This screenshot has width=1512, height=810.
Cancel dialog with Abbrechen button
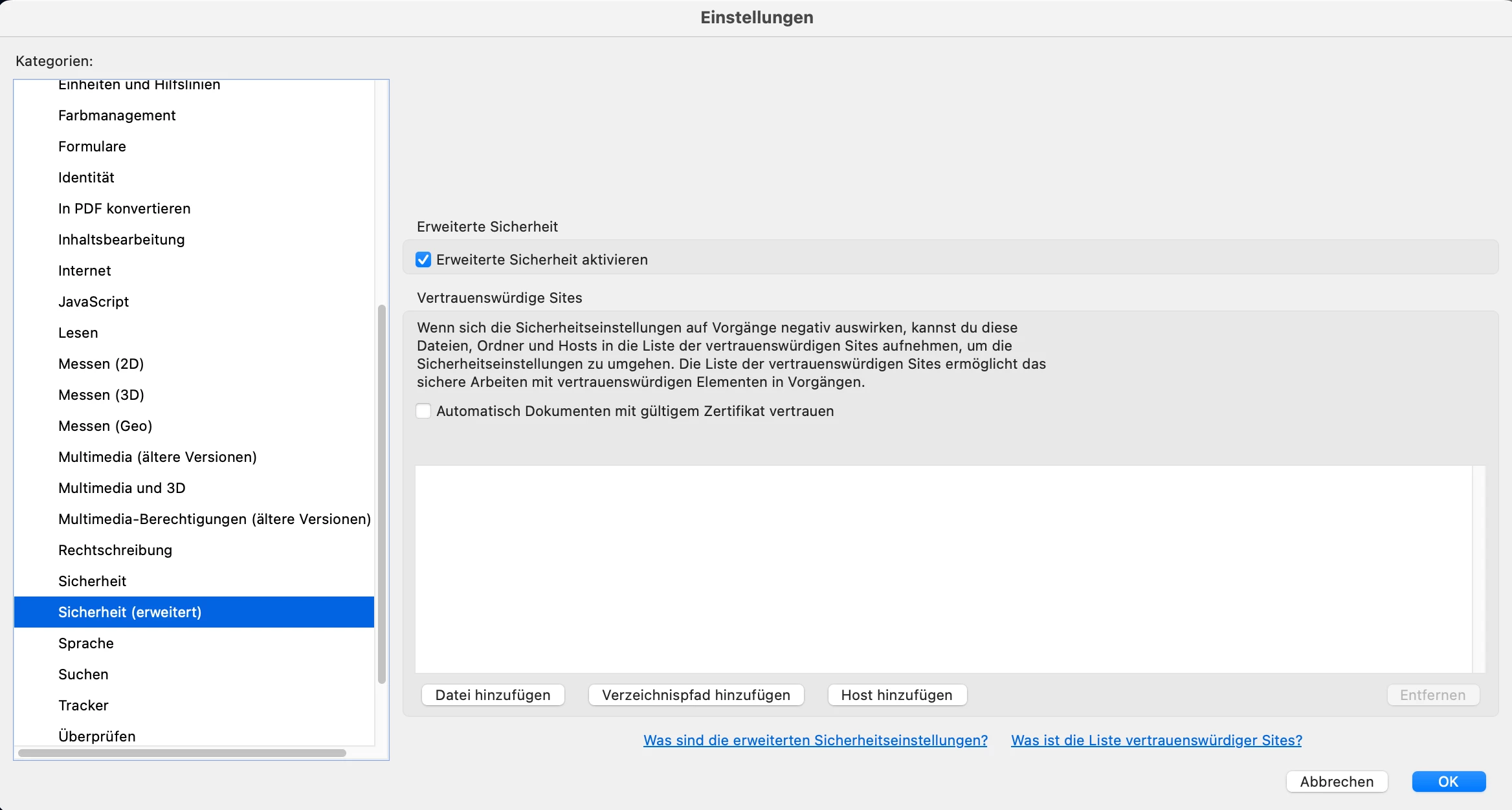tap(1337, 782)
